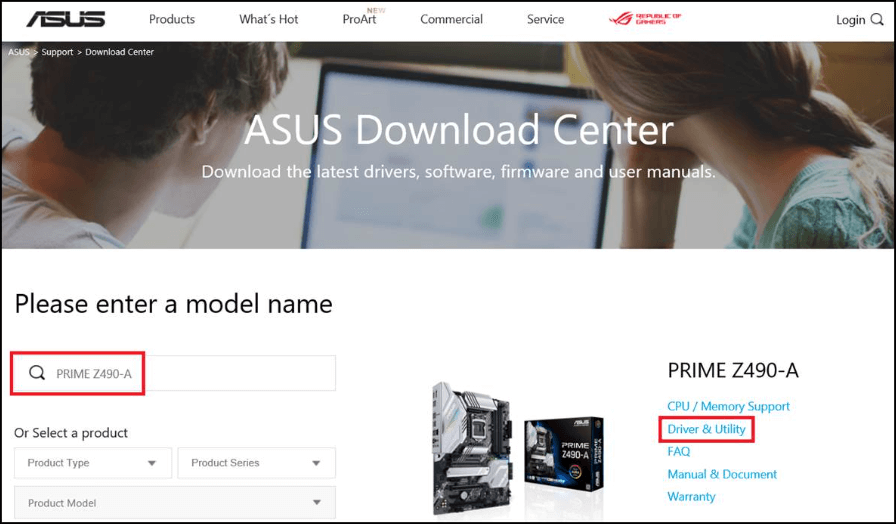Open the What's Hot menu
896x524 pixels.
pyautogui.click(x=268, y=20)
